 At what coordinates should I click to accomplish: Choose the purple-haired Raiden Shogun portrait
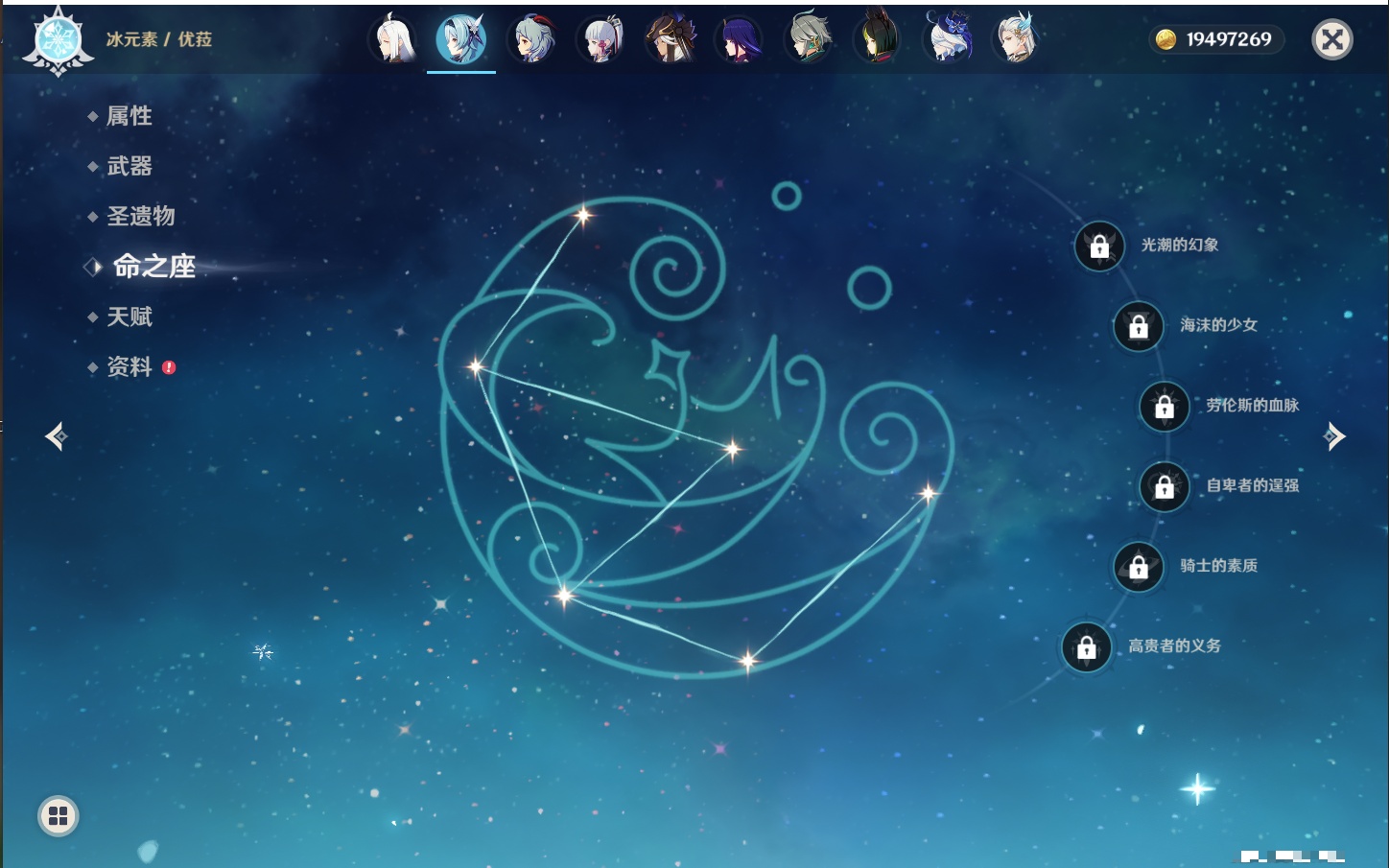739,40
